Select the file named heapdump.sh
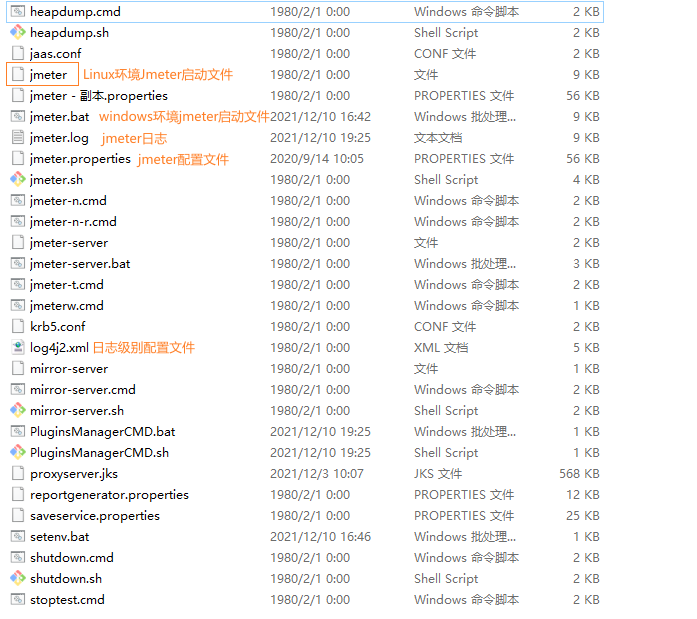 click(x=69, y=32)
